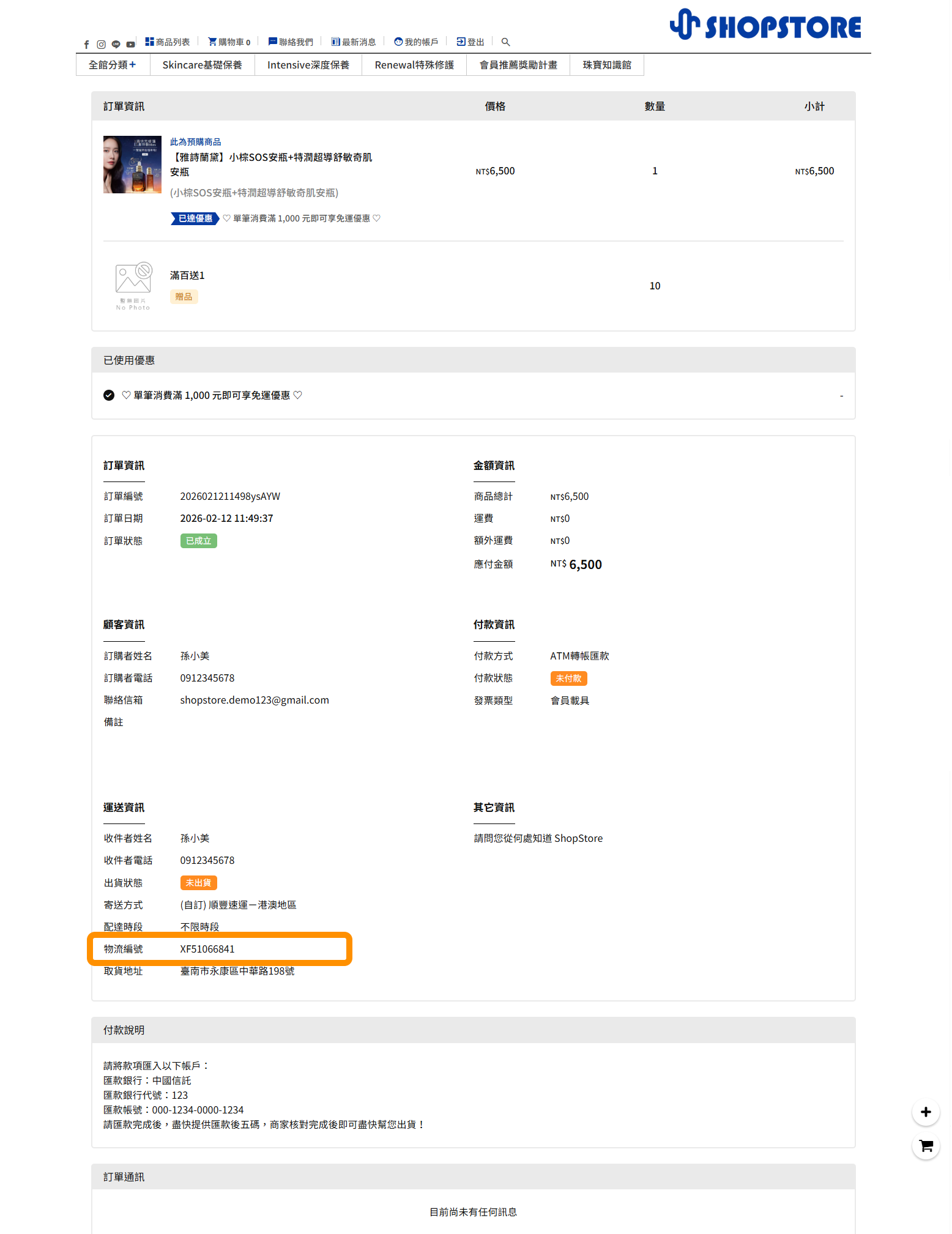Click the search magnifier icon
952x1234 pixels.
coord(505,42)
